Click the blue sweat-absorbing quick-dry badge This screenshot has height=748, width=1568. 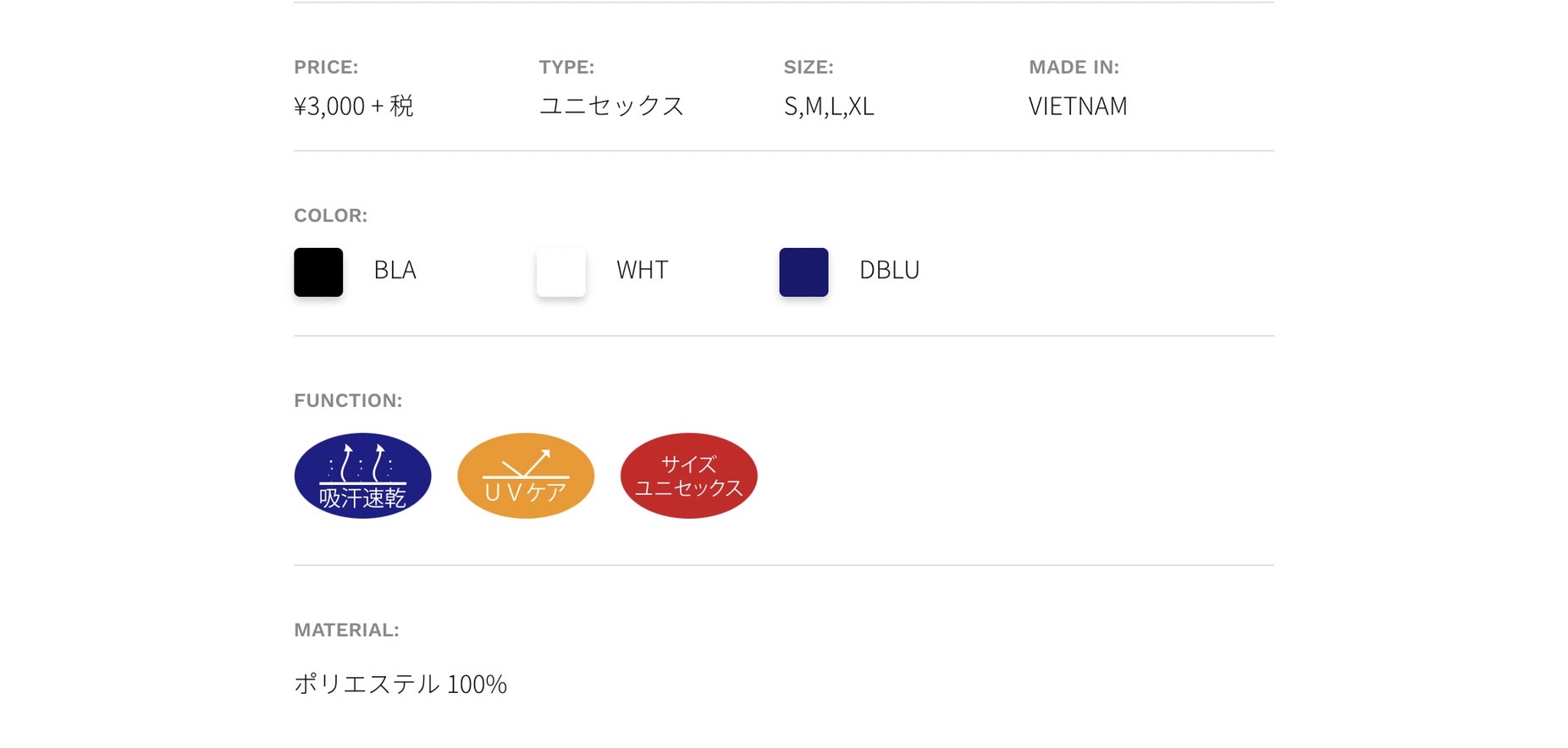(x=362, y=476)
